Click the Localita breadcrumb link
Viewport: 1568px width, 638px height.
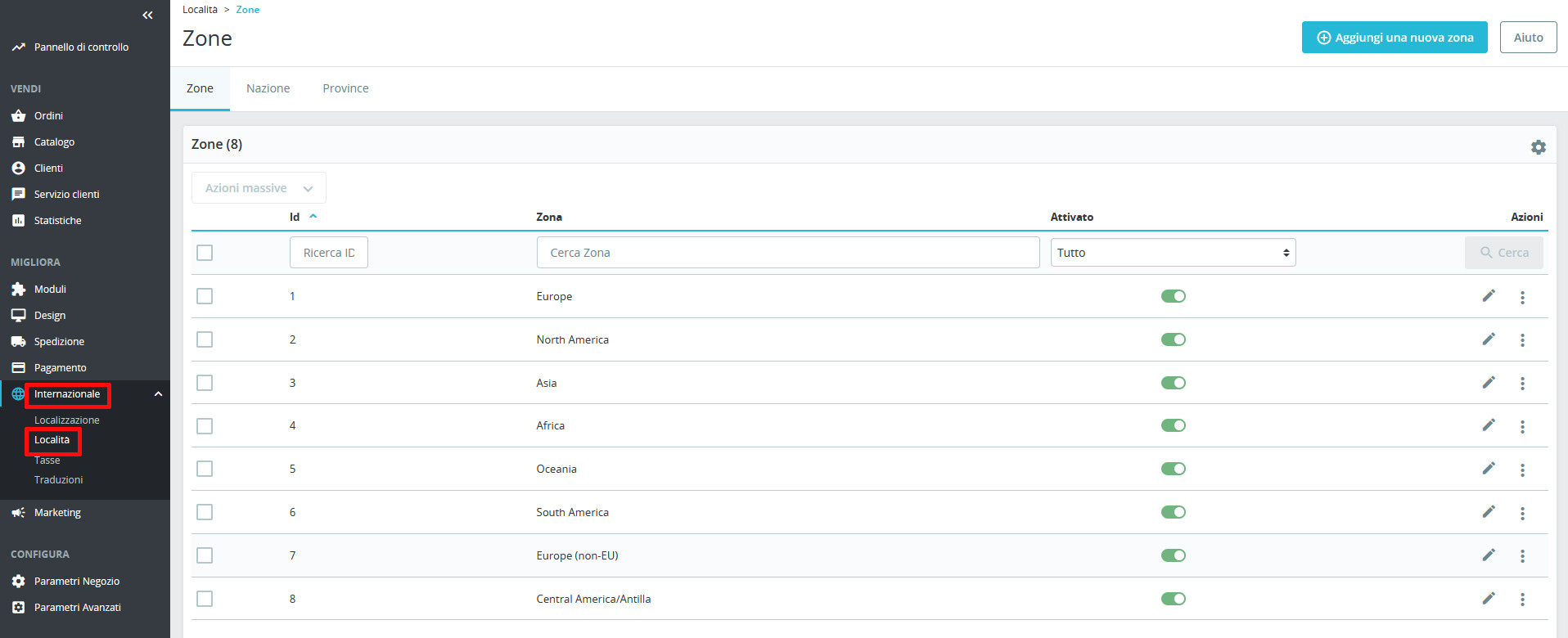click(x=200, y=10)
